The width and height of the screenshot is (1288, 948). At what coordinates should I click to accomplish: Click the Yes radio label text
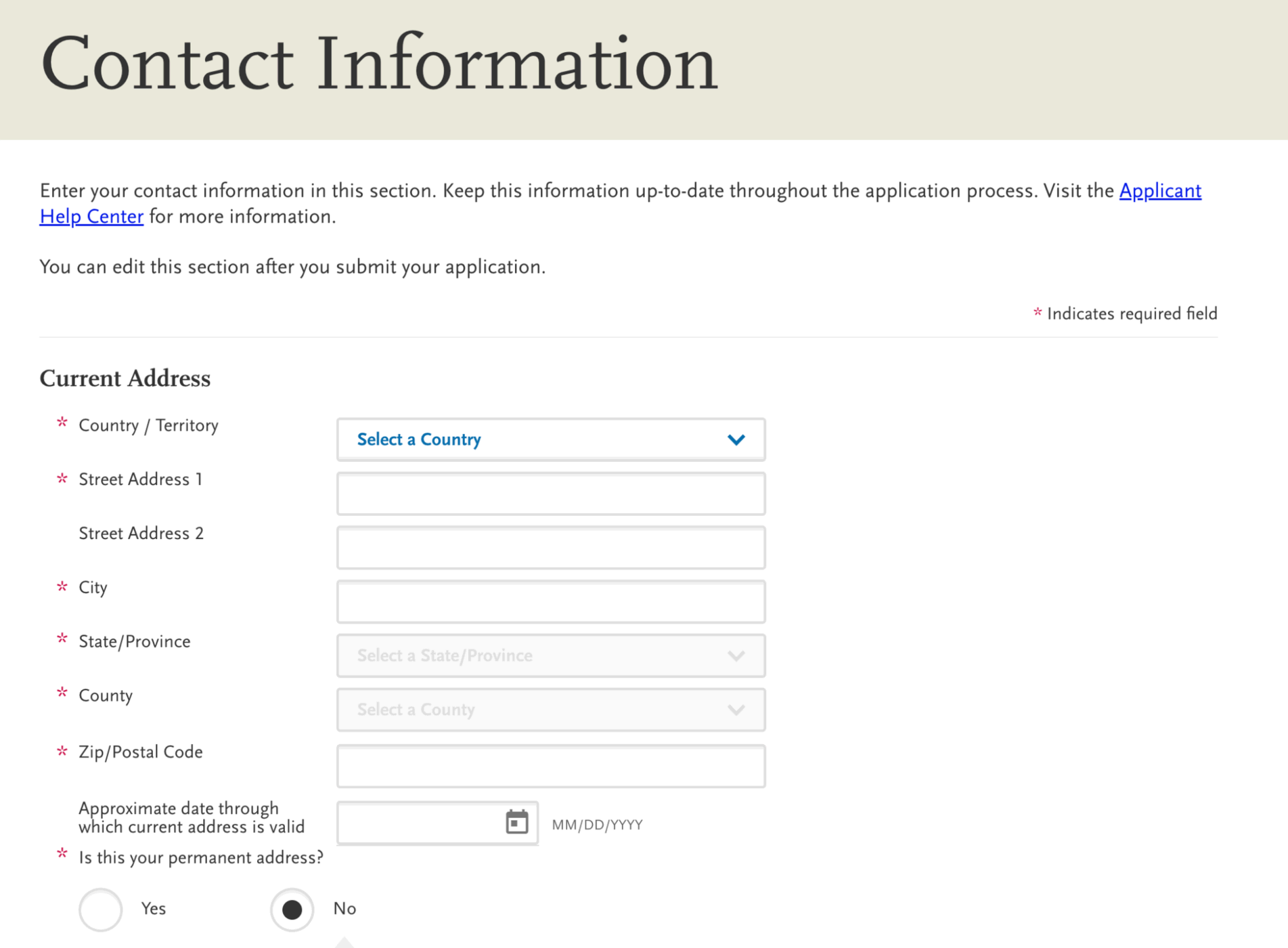(154, 909)
